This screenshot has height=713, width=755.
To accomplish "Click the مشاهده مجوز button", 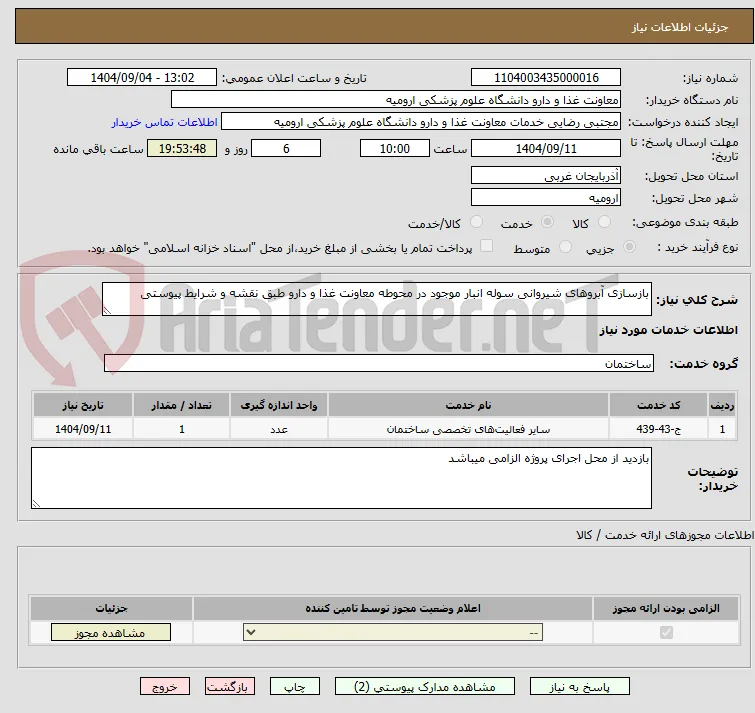I will point(111,633).
